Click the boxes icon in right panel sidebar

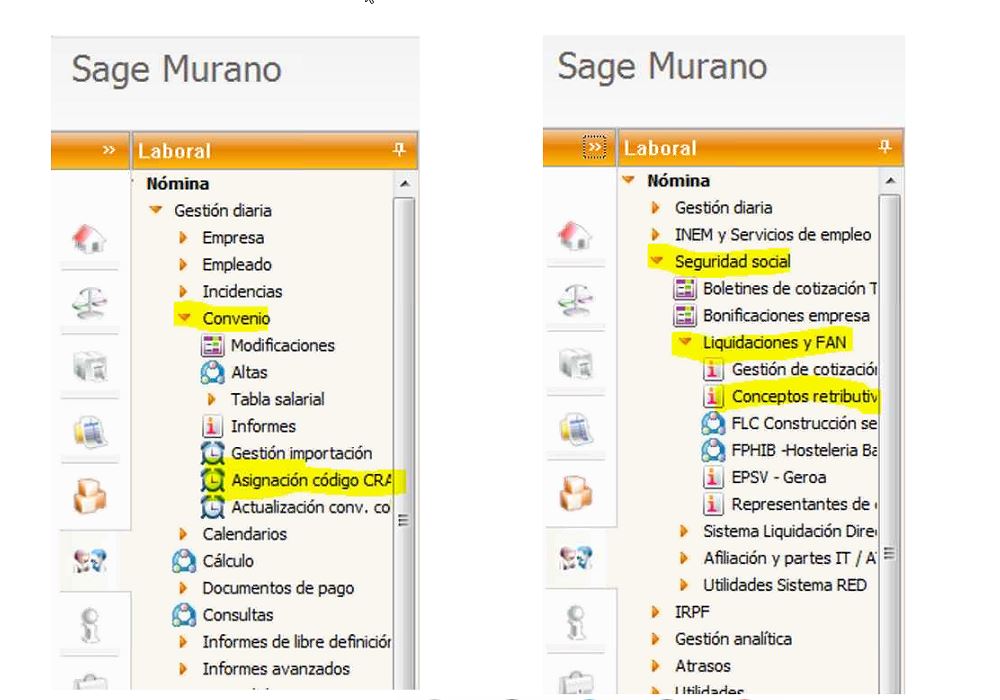tap(575, 493)
